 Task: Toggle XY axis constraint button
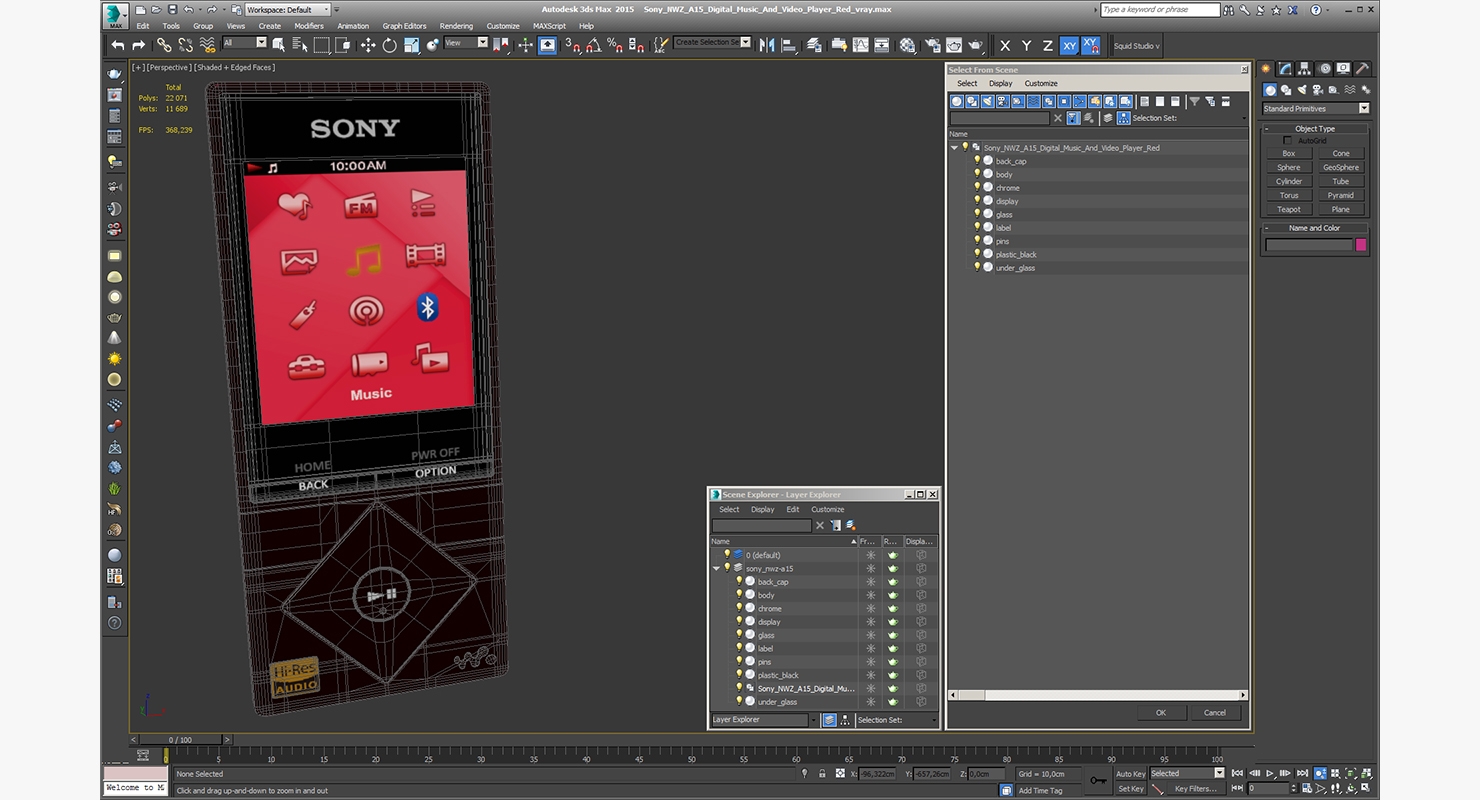[x=1069, y=45]
